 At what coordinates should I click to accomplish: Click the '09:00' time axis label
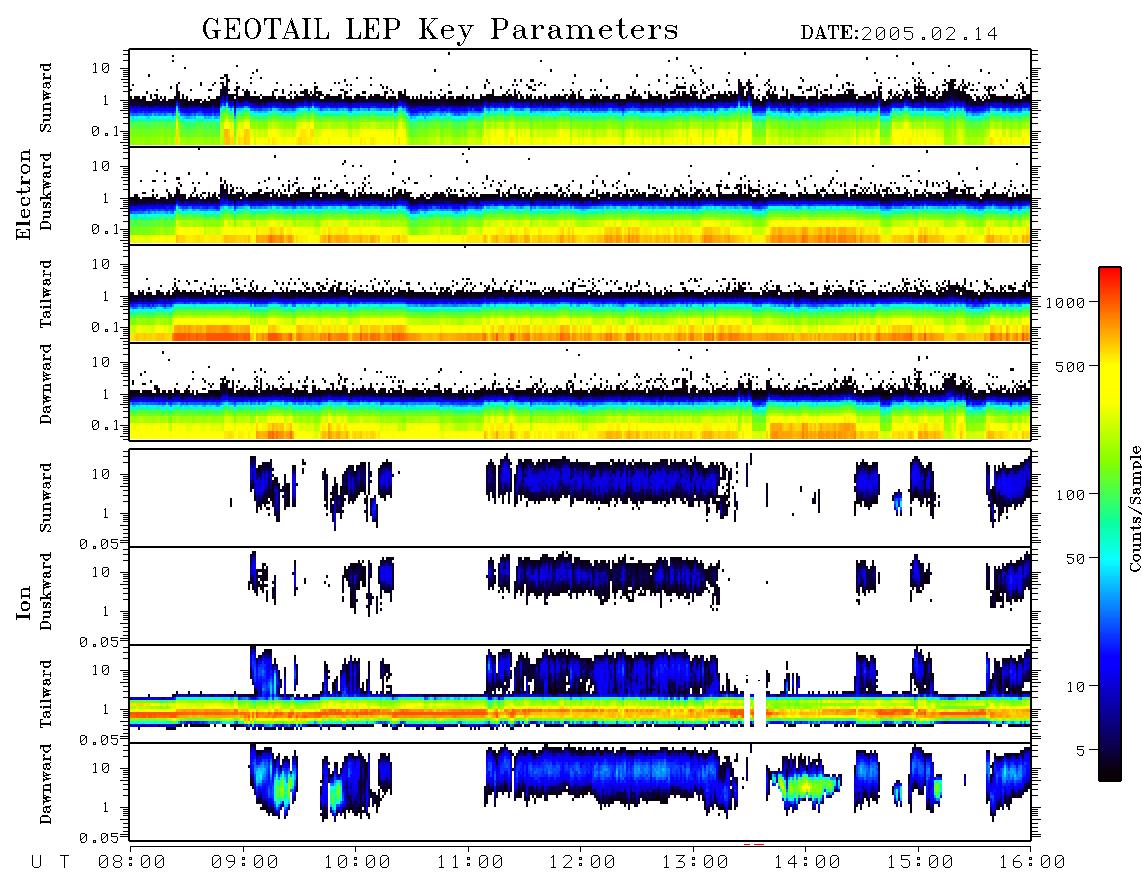(x=245, y=862)
